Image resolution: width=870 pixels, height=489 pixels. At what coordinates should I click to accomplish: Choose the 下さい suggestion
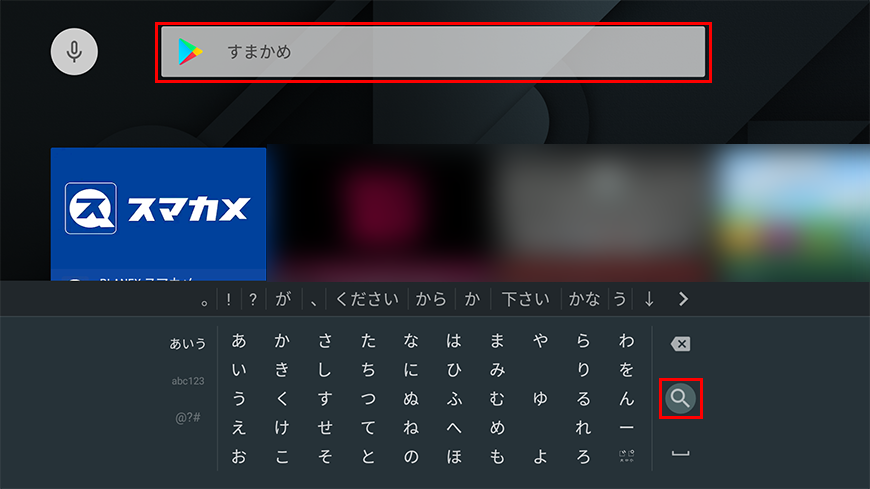525,299
